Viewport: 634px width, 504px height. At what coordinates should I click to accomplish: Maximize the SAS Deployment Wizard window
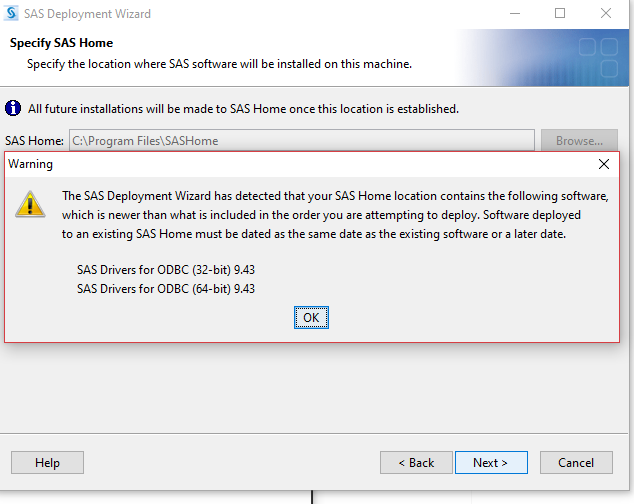click(560, 14)
